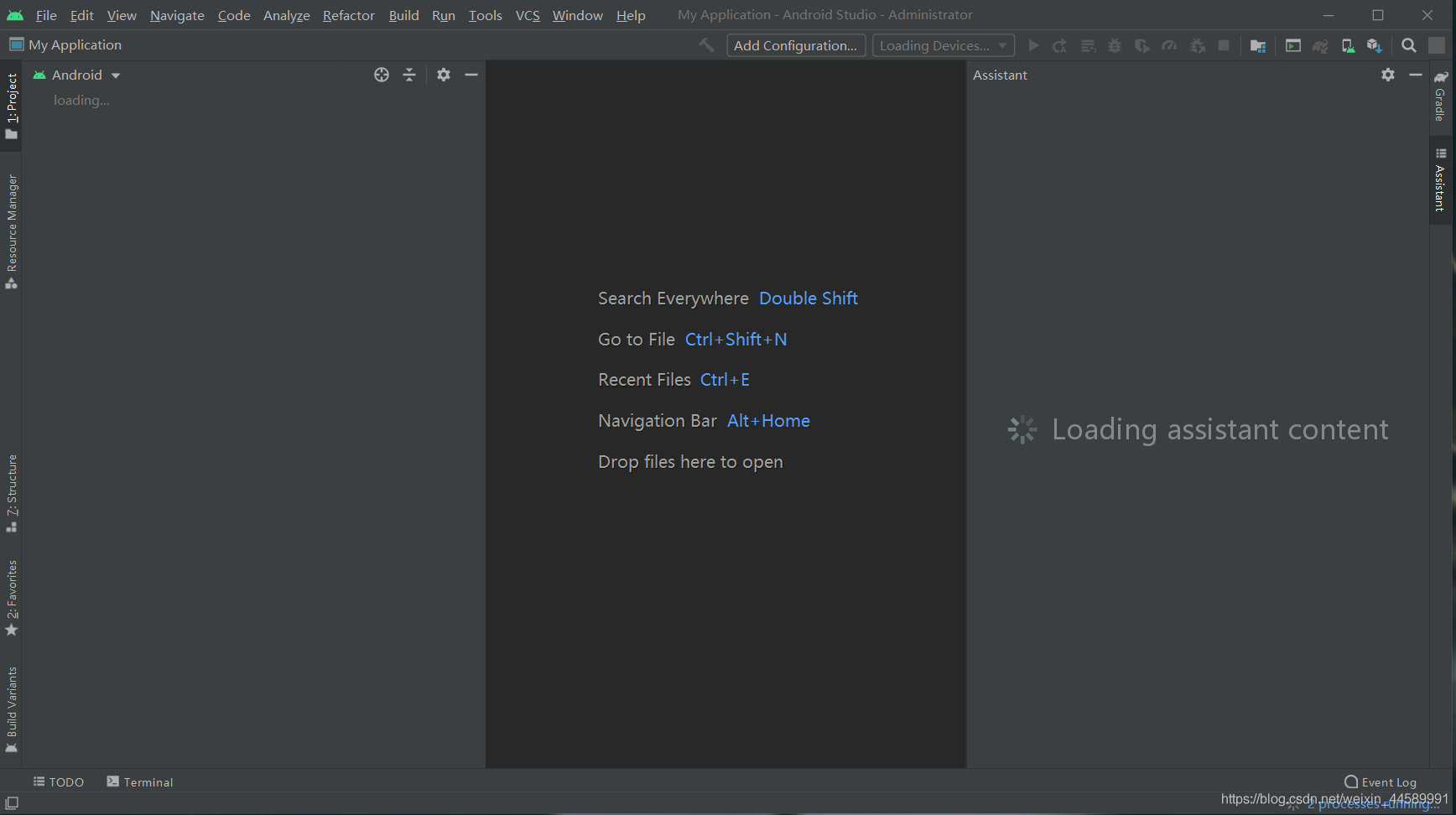1456x815 pixels.
Task: Open the TODO tool window
Action: tap(59, 781)
